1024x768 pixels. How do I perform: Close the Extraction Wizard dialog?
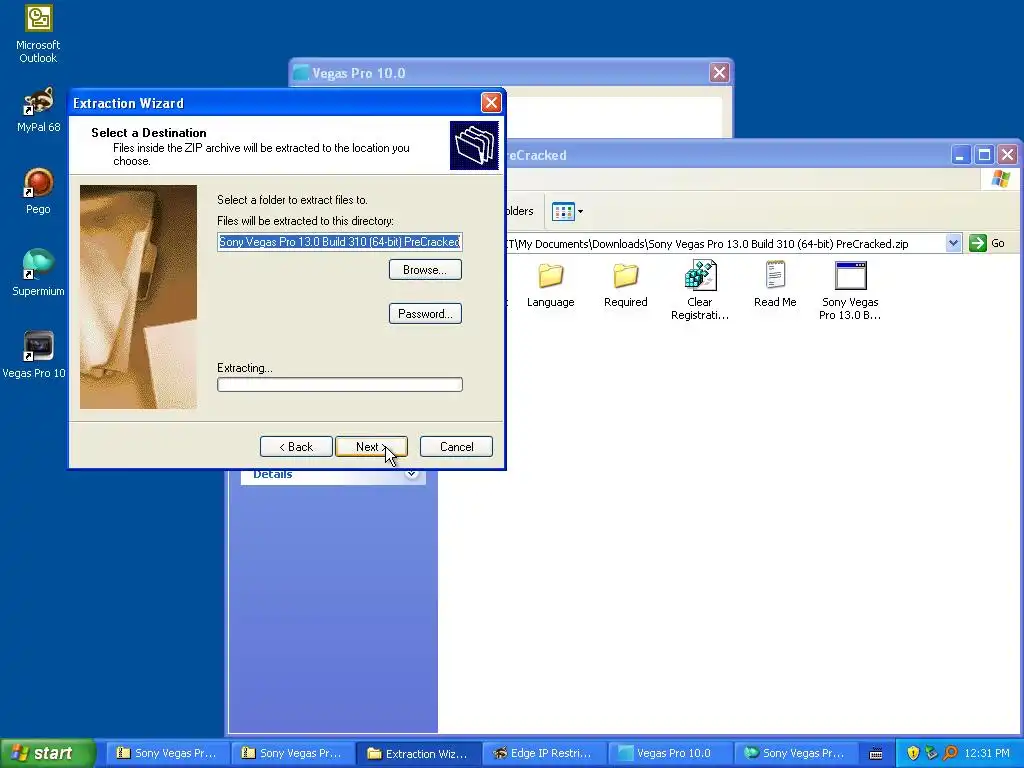(491, 103)
